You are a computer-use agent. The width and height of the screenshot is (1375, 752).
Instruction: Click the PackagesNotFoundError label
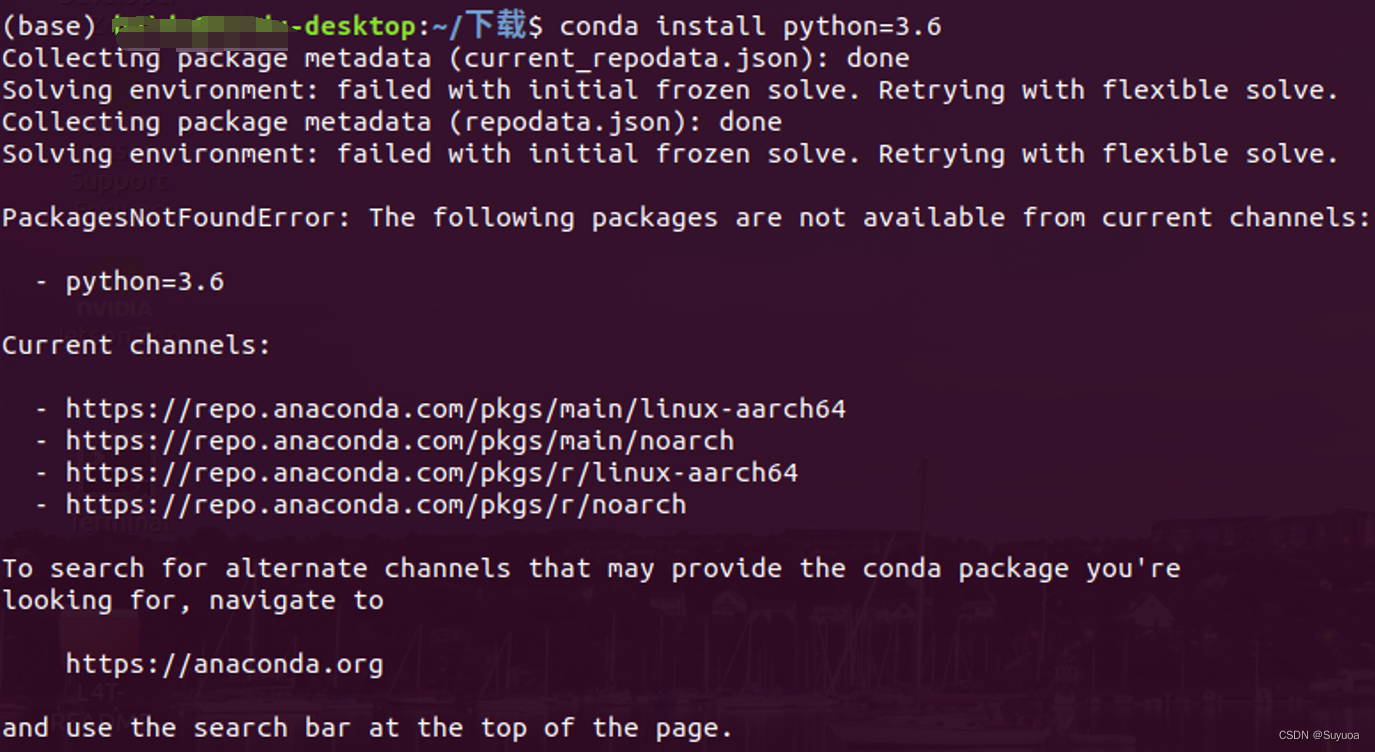click(x=176, y=218)
